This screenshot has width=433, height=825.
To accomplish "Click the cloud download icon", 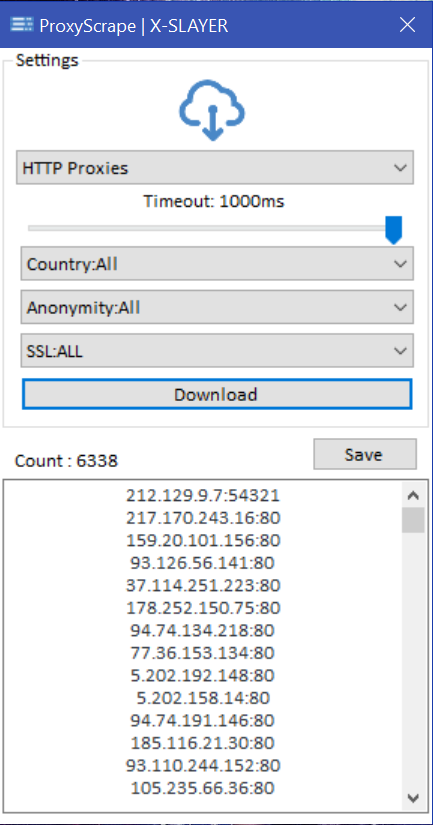I will (212, 110).
